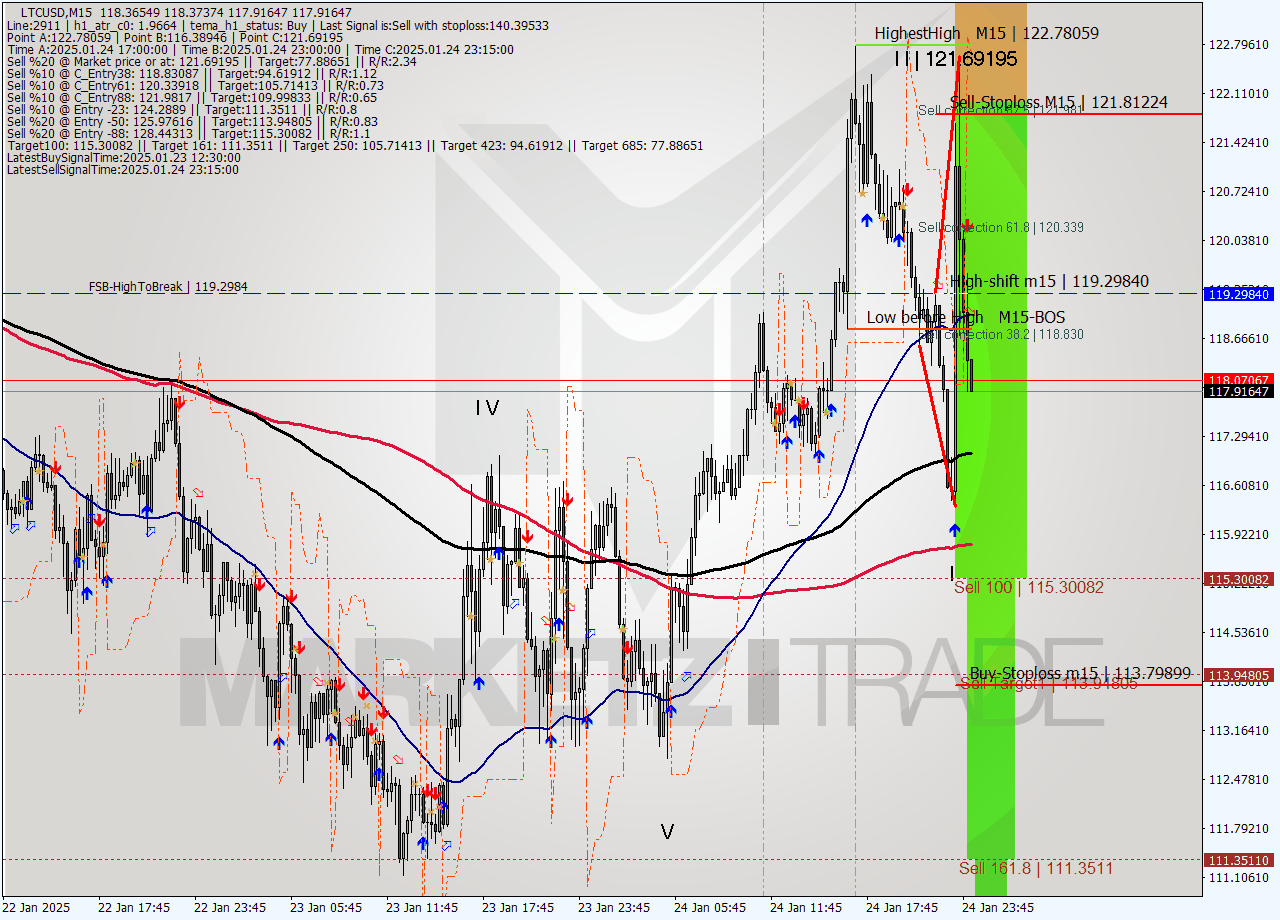Click '23 Jan 11:45' on the time axis
Image resolution: width=1280 pixels, height=920 pixels.
coord(422,907)
